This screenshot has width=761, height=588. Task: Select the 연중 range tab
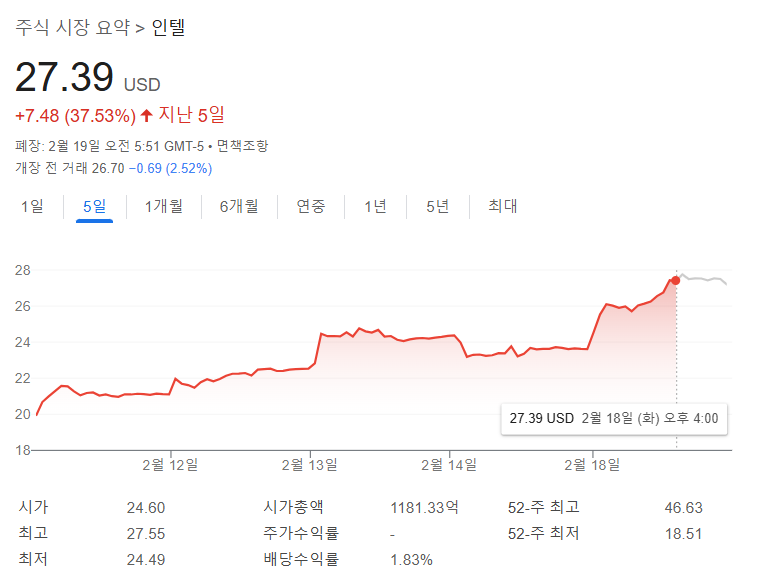pyautogui.click(x=311, y=206)
